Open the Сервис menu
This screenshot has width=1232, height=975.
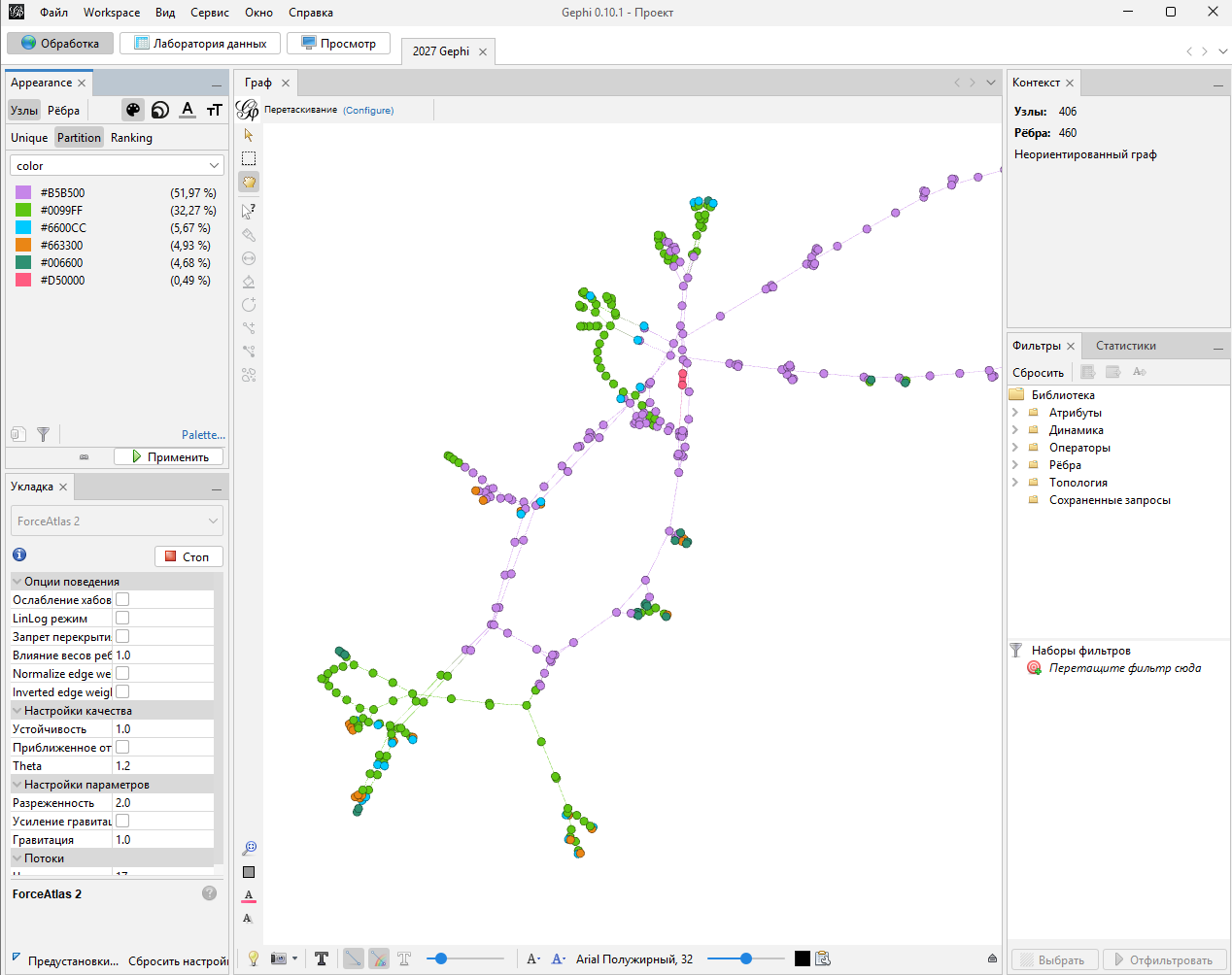point(210,13)
